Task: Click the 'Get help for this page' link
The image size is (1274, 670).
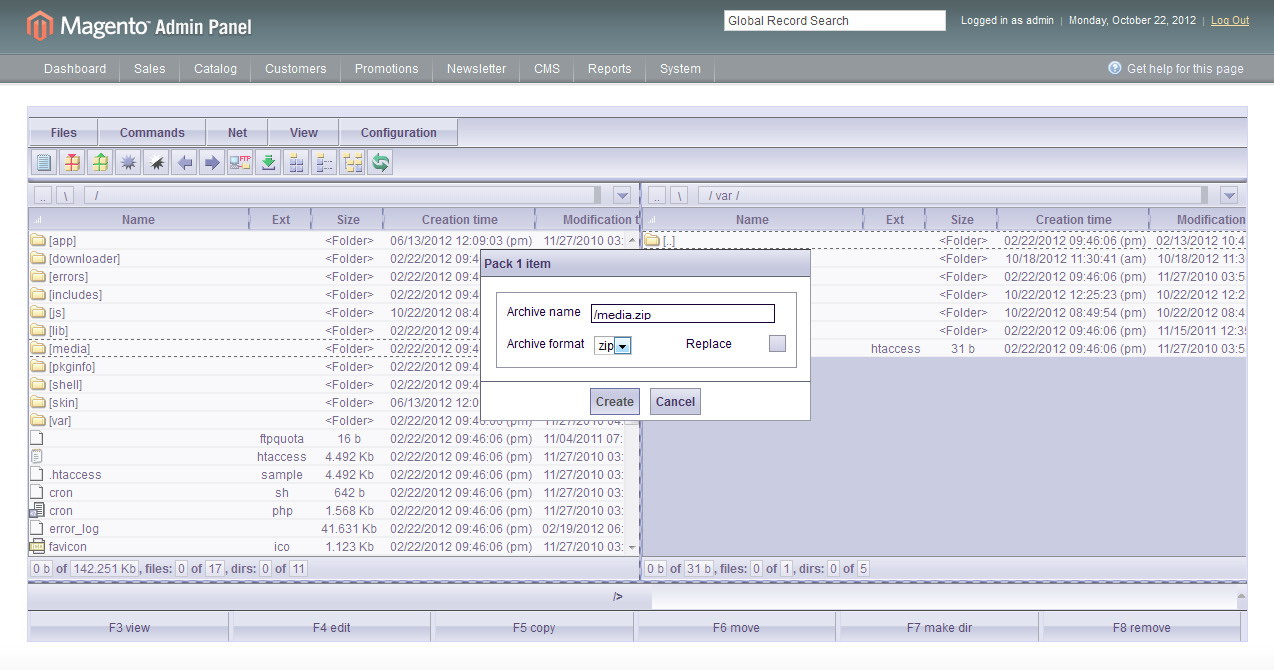Action: tap(1185, 69)
